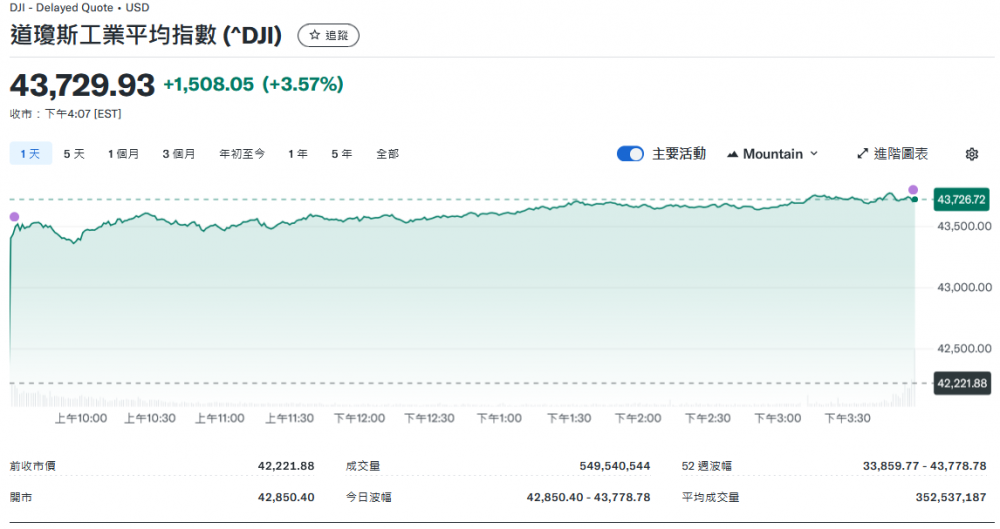Toggle the 主要活動 switch off
The image size is (1000, 529).
pos(630,154)
